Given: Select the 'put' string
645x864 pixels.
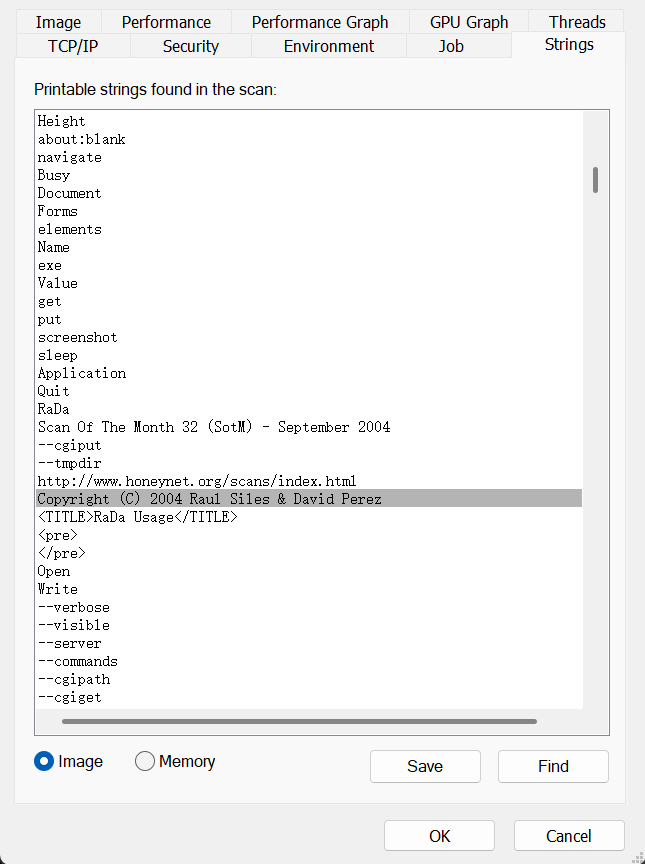Looking at the screenshot, I should (x=309, y=319).
